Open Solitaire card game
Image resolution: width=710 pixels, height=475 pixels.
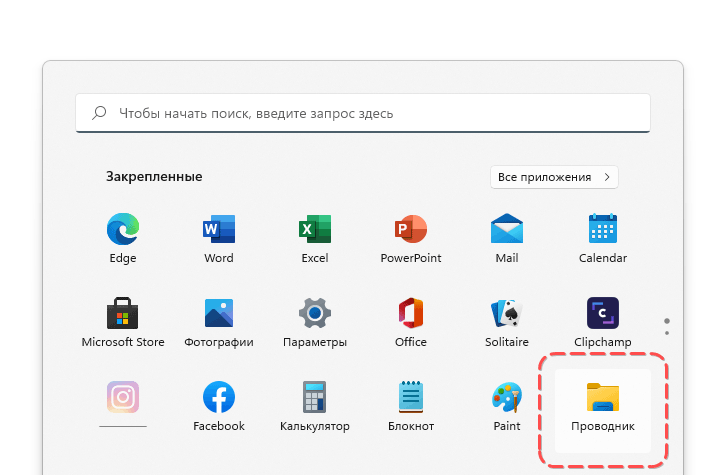point(507,322)
